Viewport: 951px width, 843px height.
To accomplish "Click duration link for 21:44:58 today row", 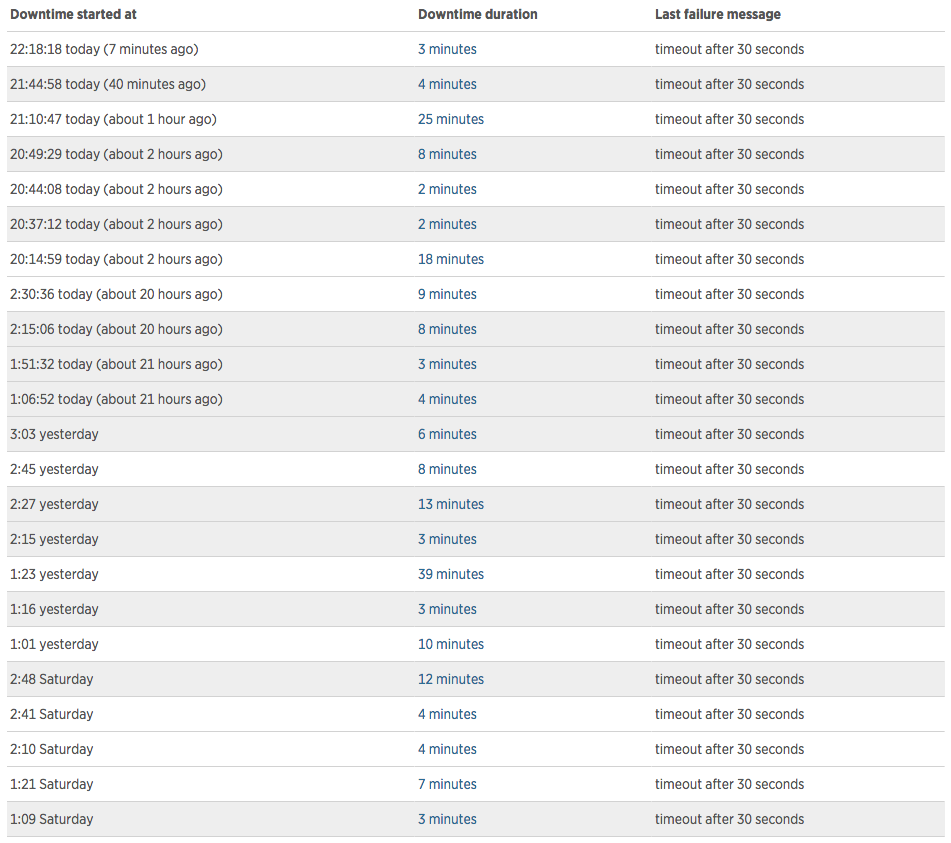I will [x=447, y=84].
